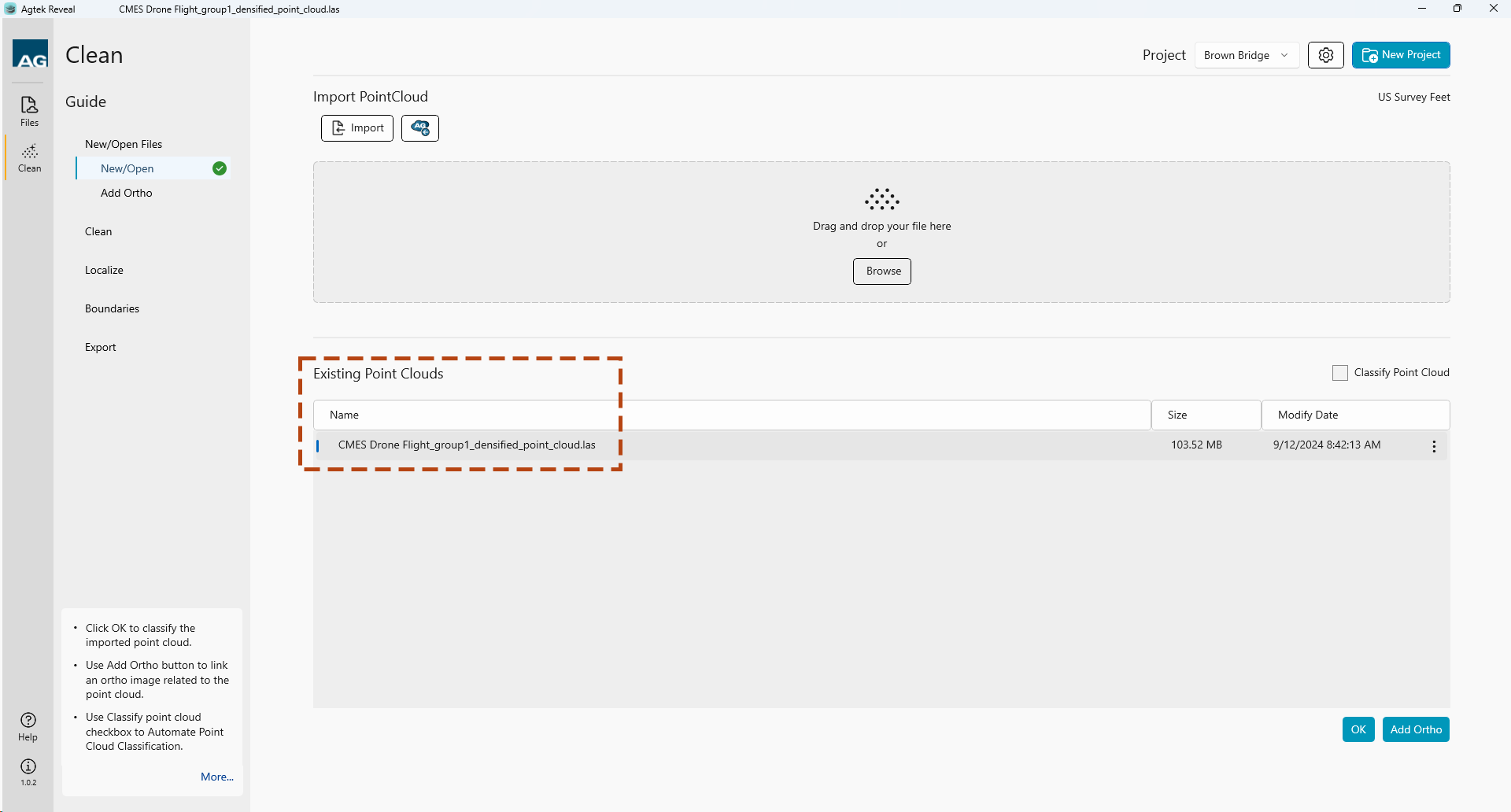Click the US Survey Feet units label
The width and height of the screenshot is (1511, 812).
coord(1413,97)
